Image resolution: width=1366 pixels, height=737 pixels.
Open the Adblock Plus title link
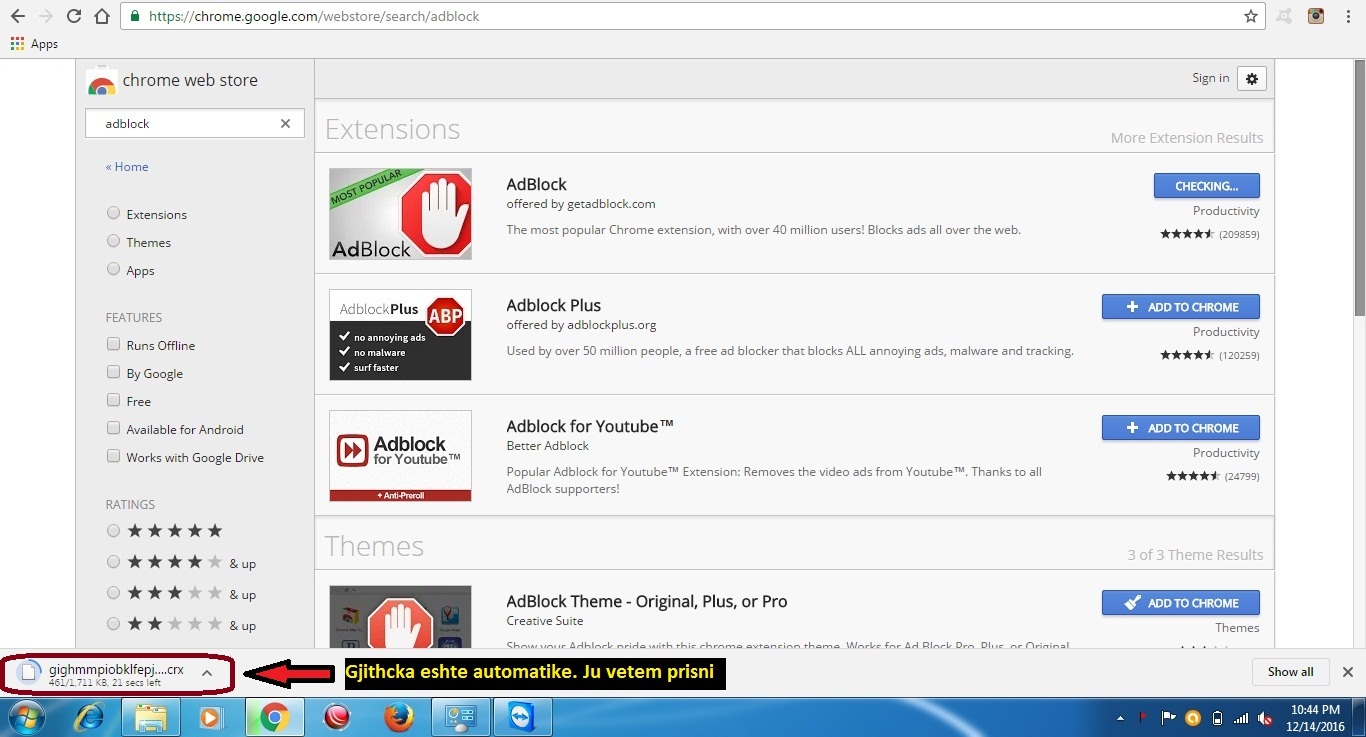point(553,305)
